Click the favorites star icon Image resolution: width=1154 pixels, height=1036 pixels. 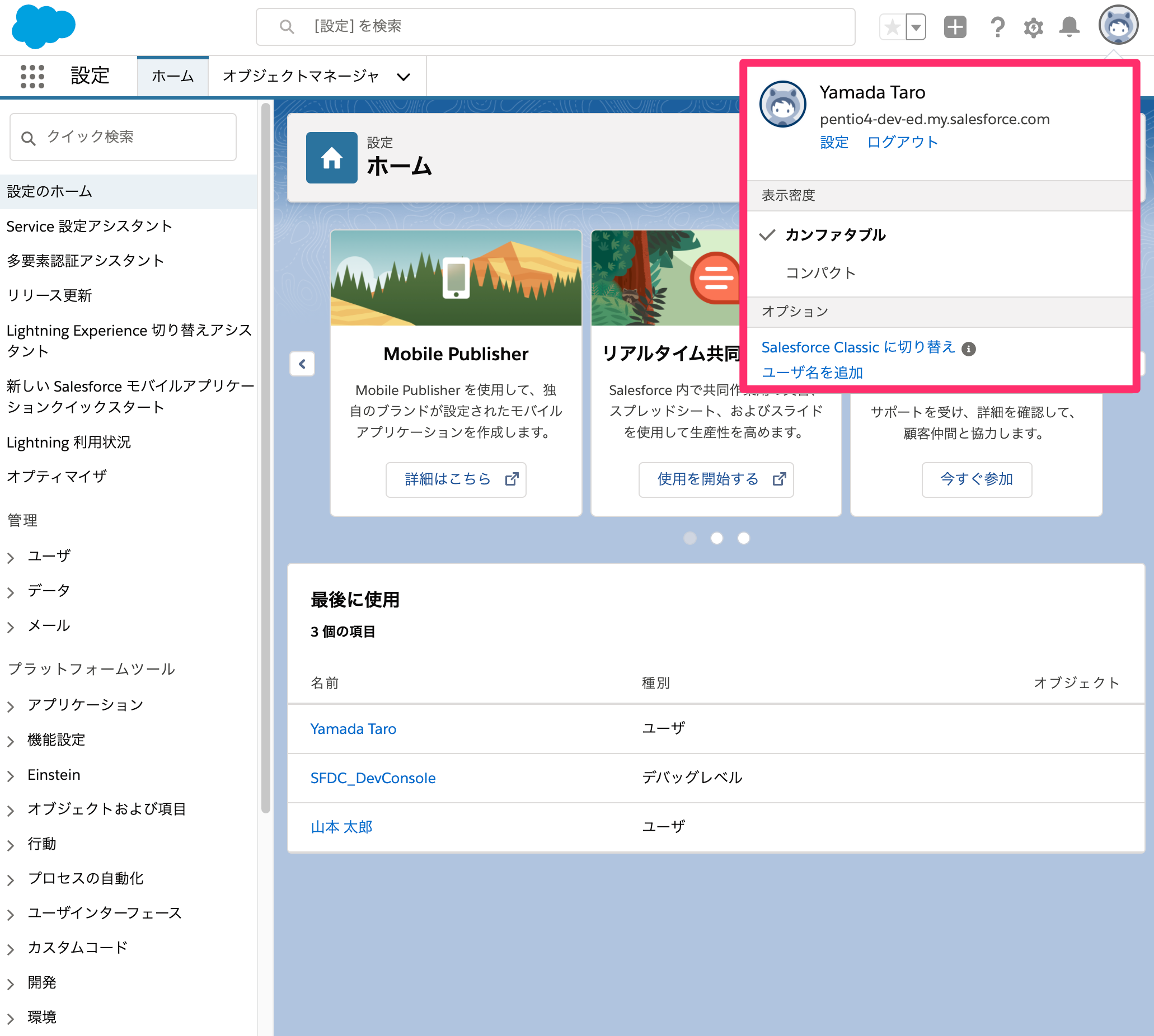tap(893, 27)
